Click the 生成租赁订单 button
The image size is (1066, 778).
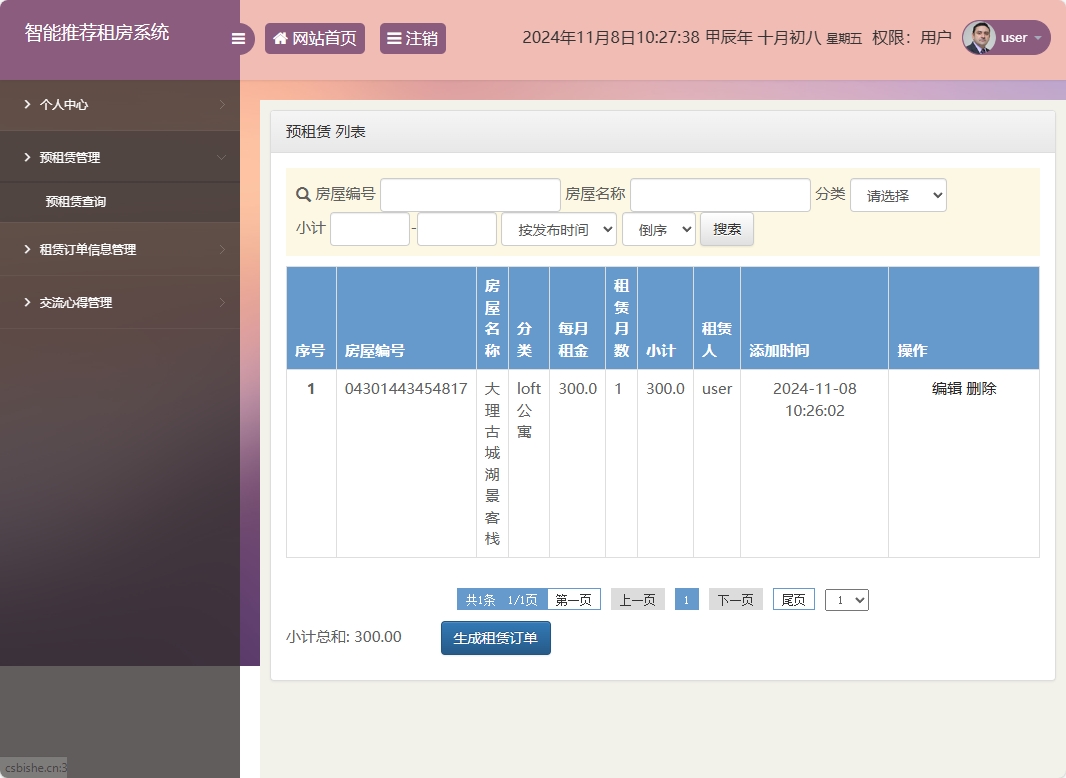495,637
